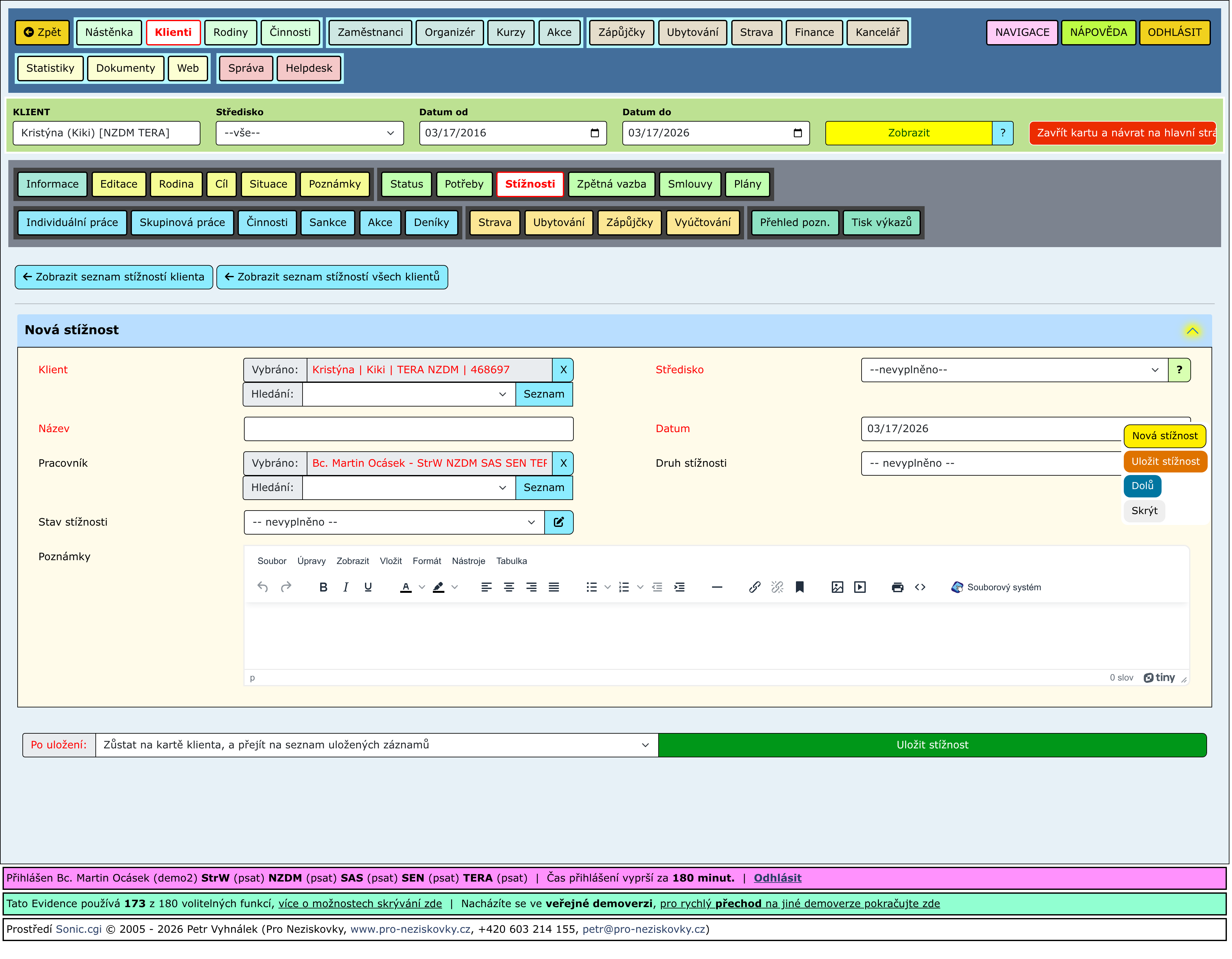
Task: Toggle underline formatting
Action: tap(368, 587)
